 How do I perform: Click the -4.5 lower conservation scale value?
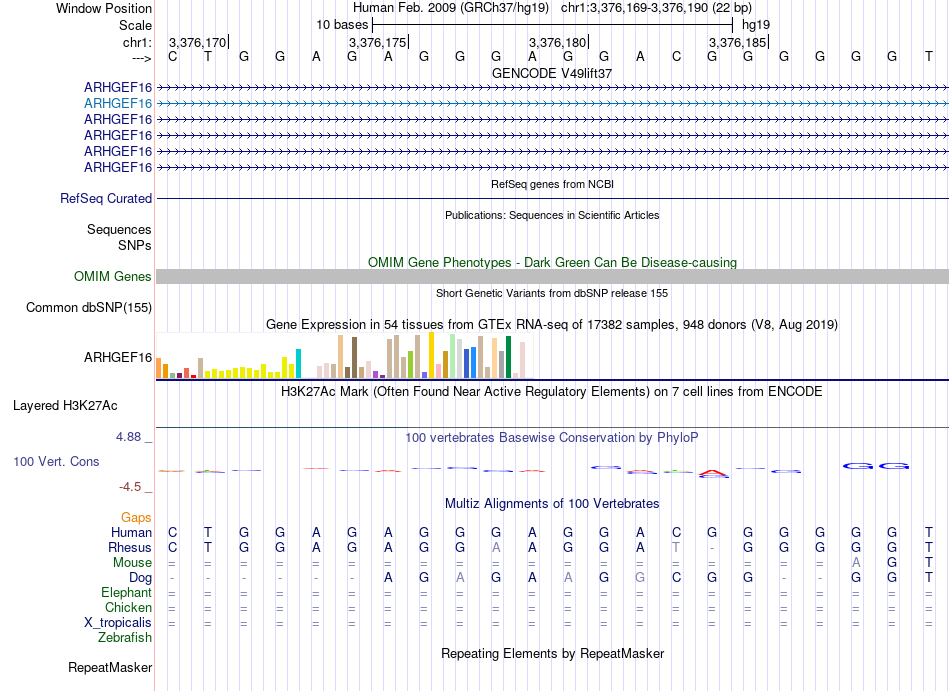click(x=130, y=487)
